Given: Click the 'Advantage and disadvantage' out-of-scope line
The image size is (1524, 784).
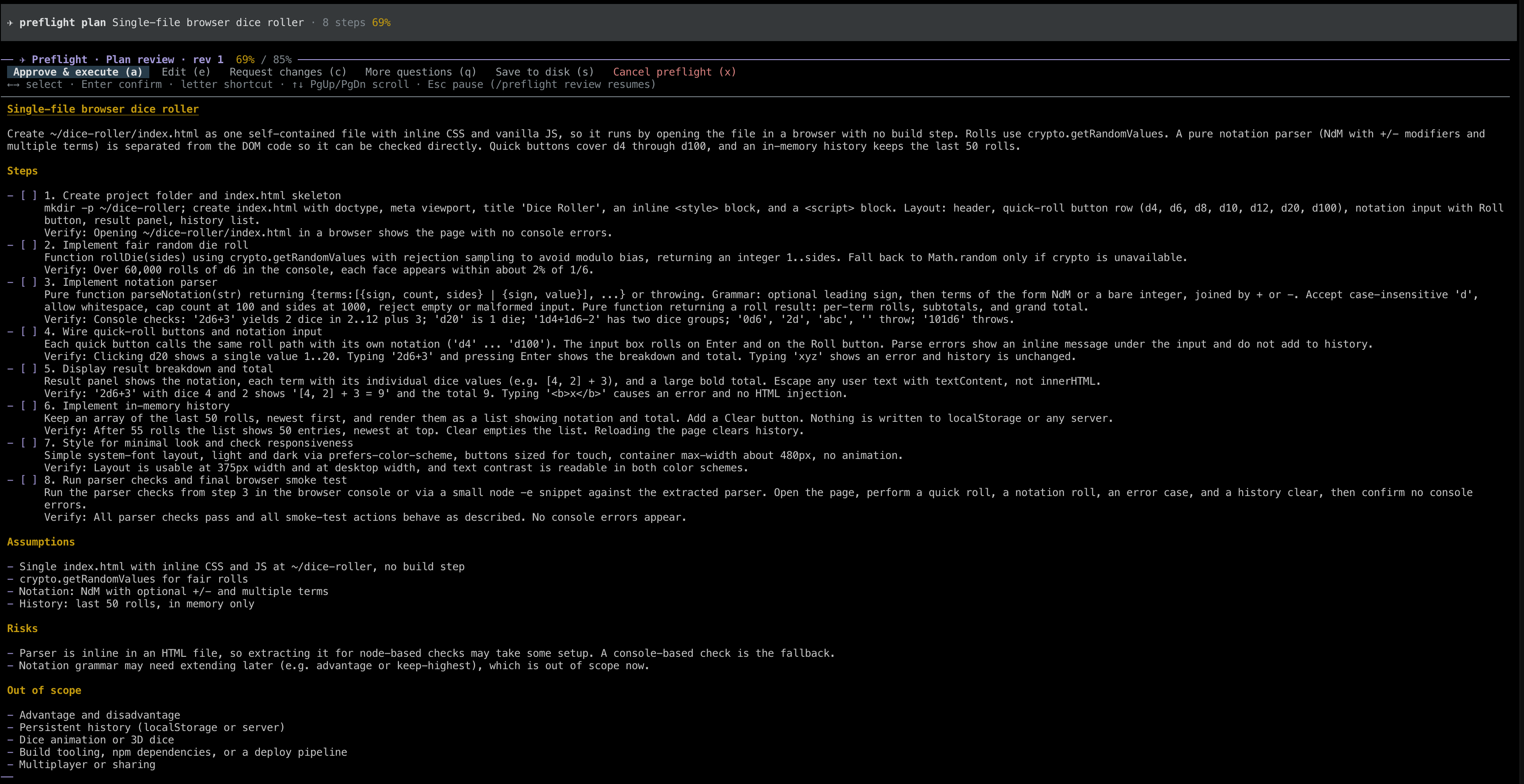Looking at the screenshot, I should 99,715.
